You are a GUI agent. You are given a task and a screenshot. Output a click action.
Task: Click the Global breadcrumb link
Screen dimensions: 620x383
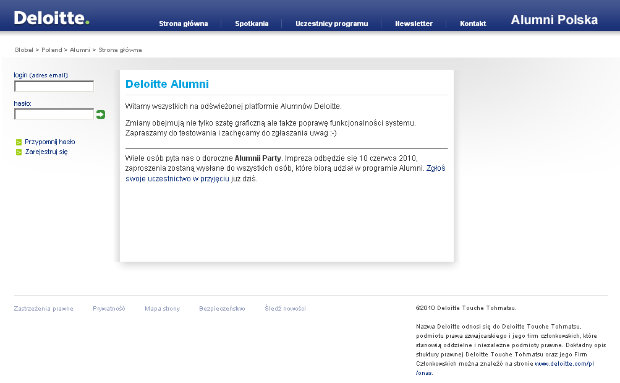[24, 50]
